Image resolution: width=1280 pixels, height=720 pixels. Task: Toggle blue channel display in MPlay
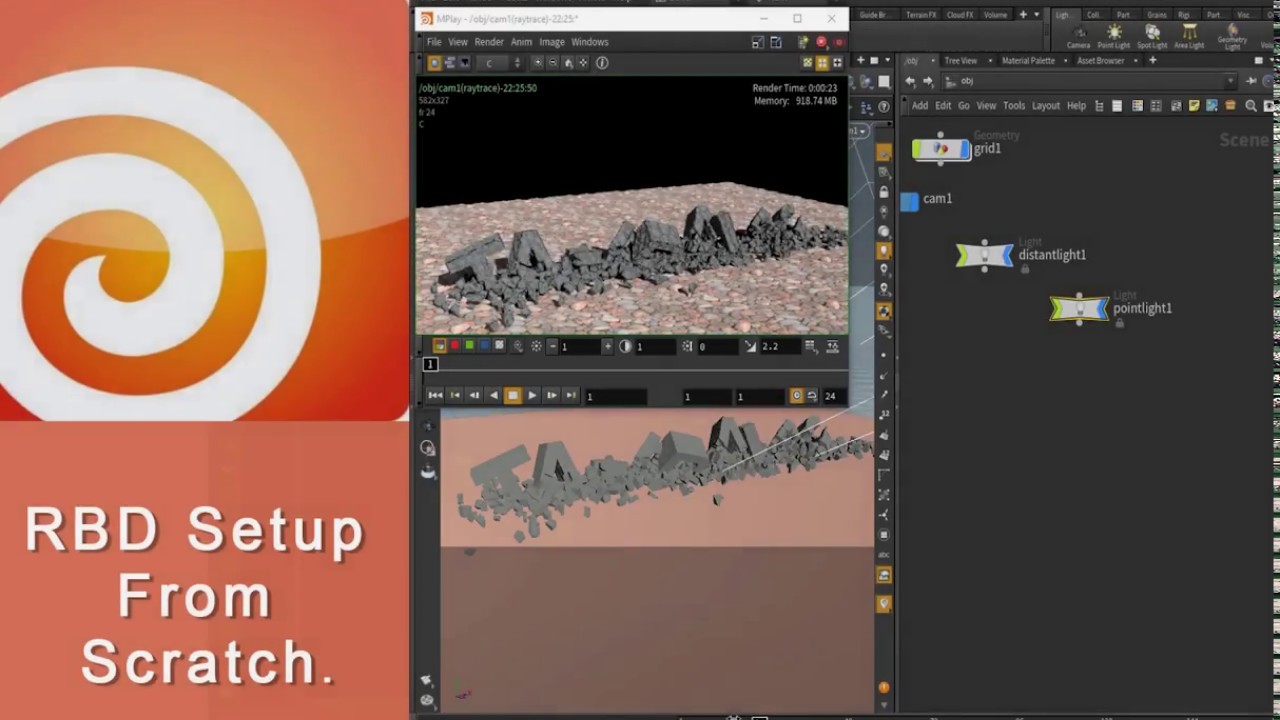[x=485, y=346]
